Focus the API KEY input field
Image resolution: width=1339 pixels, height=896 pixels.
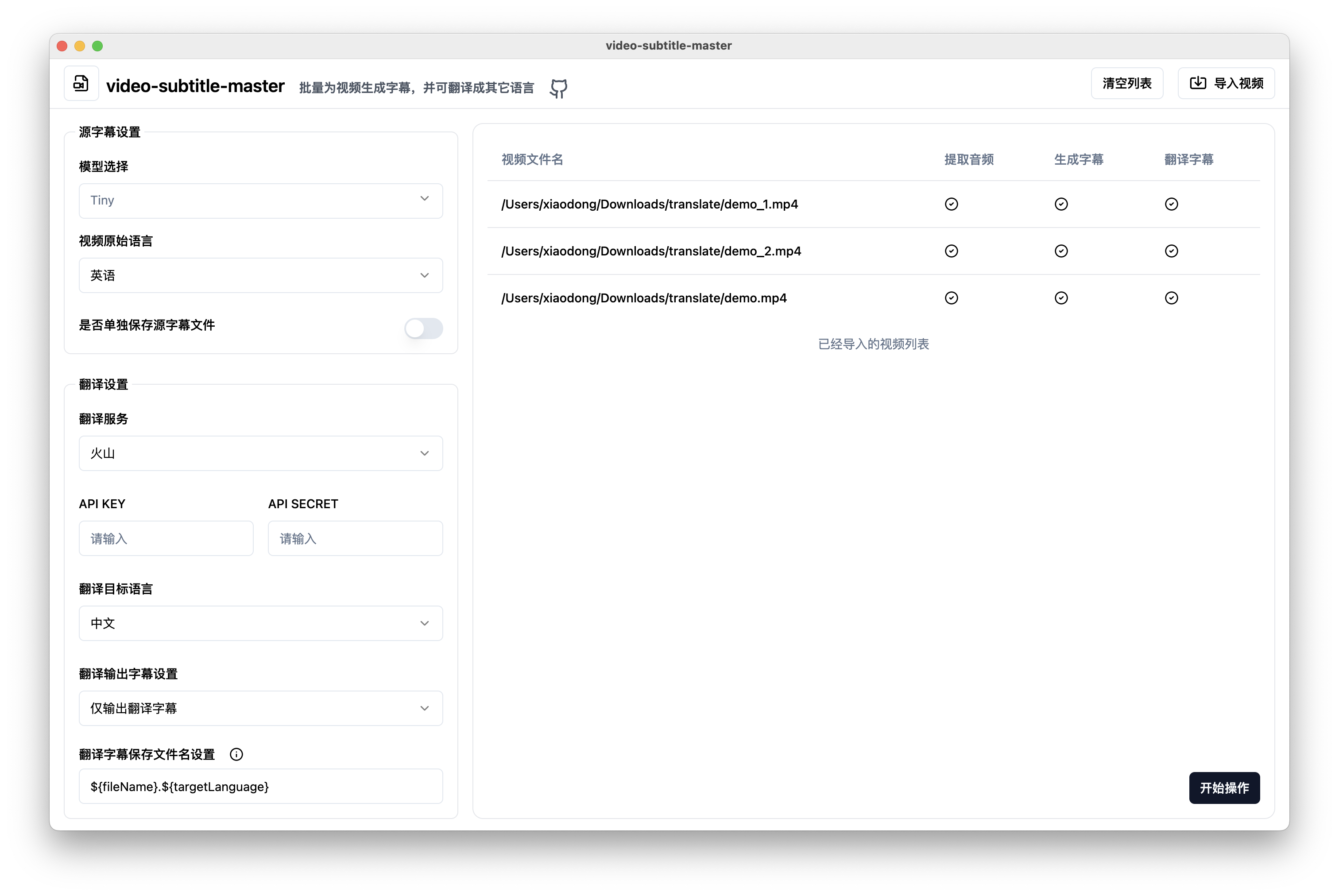point(166,538)
